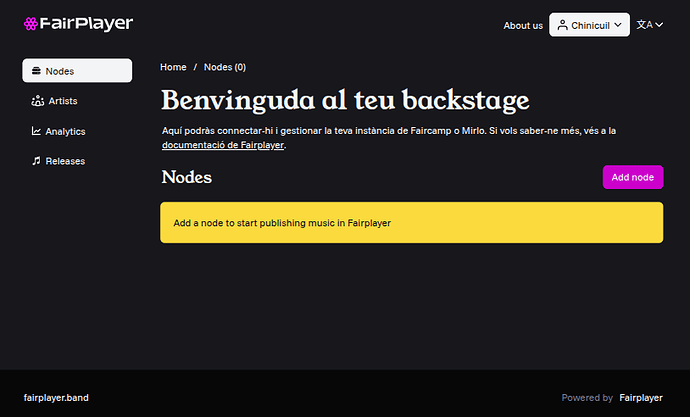This screenshot has width=690, height=417.
Task: Click the Benvinguda al teu backstage heading
Action: [x=345, y=101]
